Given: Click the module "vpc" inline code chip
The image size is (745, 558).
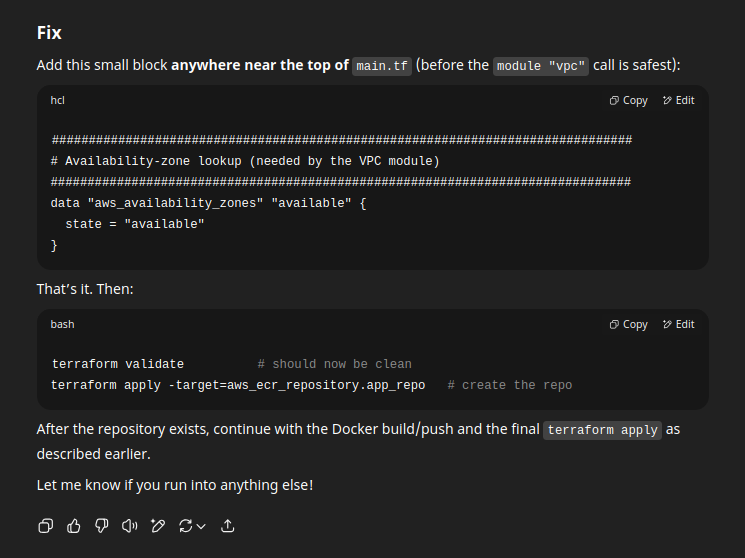Looking at the screenshot, I should (541, 66).
